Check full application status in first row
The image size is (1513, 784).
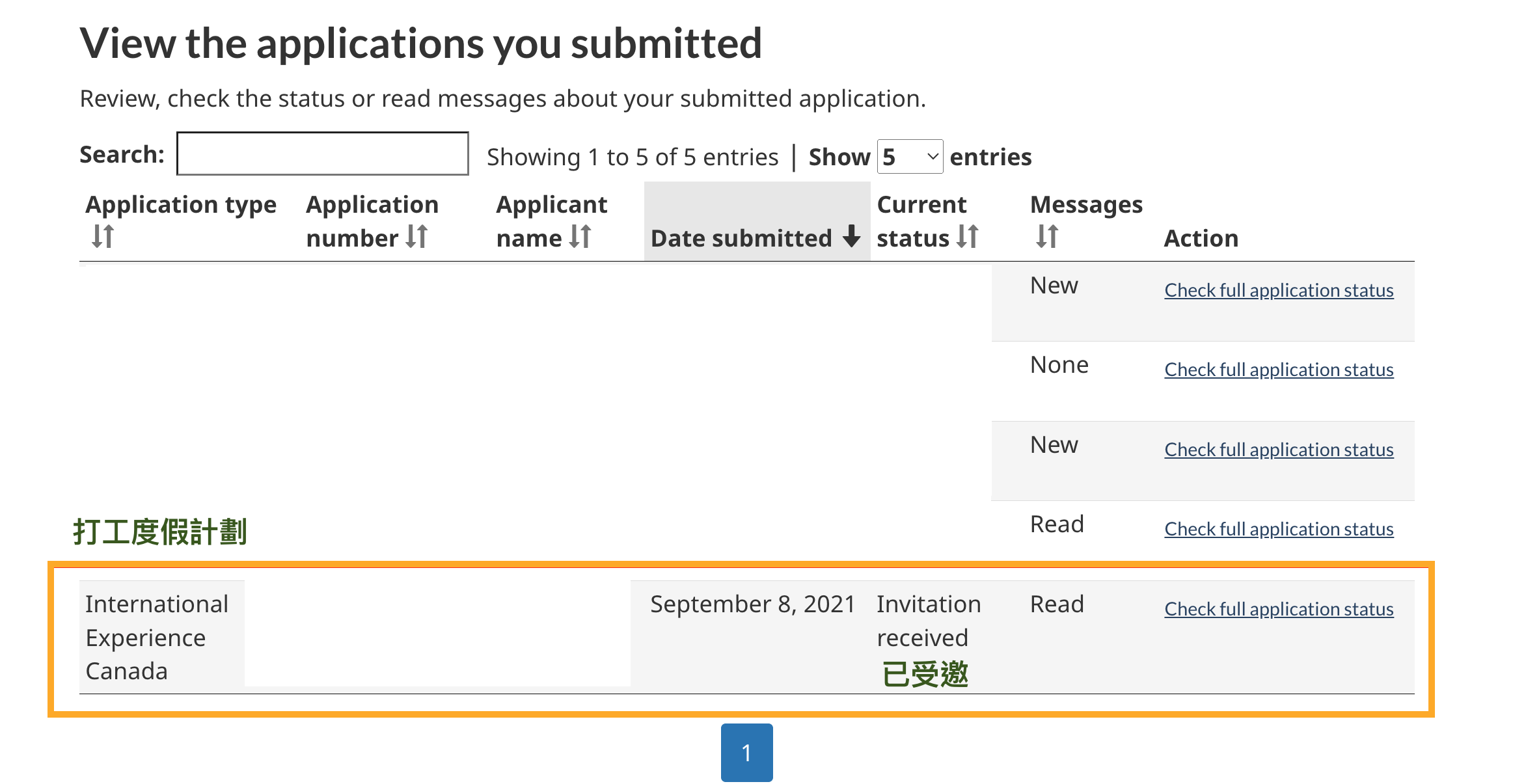[1279, 290]
